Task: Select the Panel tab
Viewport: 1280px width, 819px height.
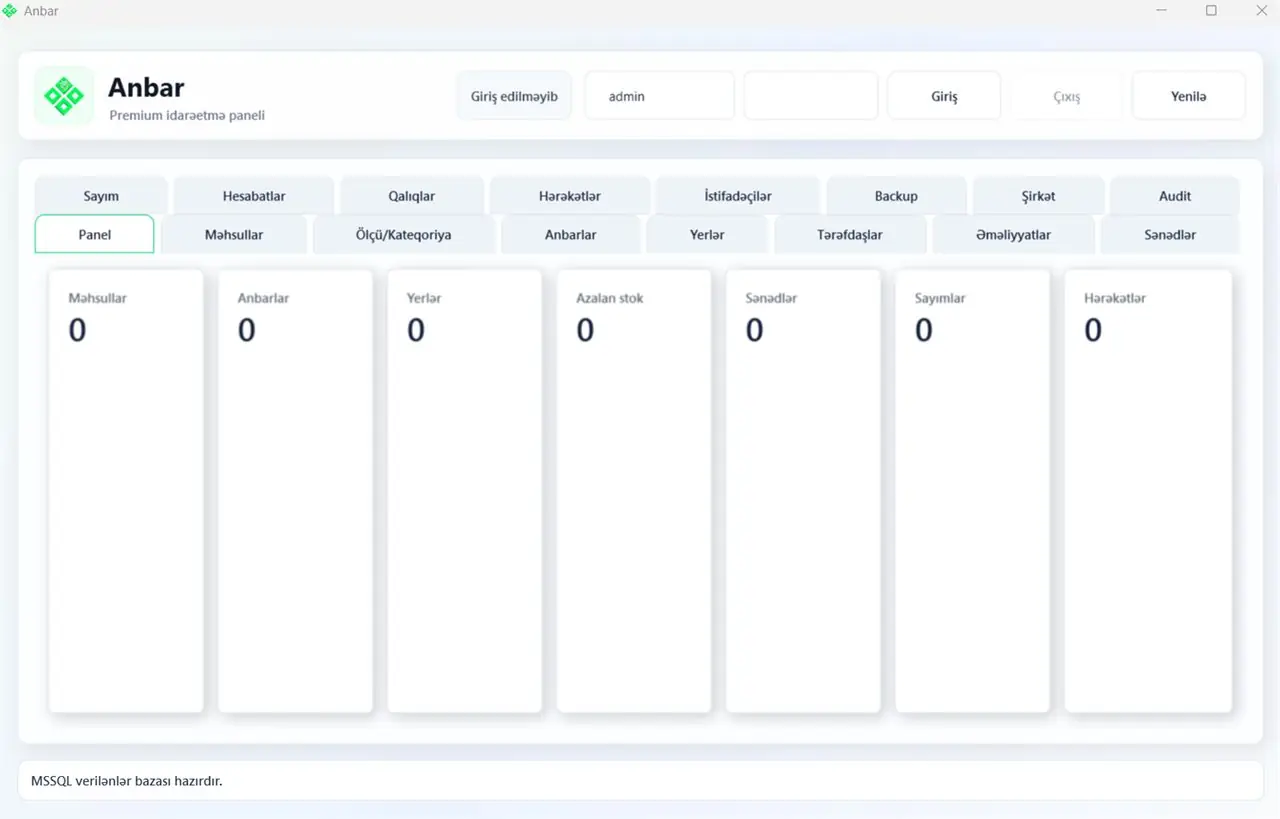Action: pos(95,234)
